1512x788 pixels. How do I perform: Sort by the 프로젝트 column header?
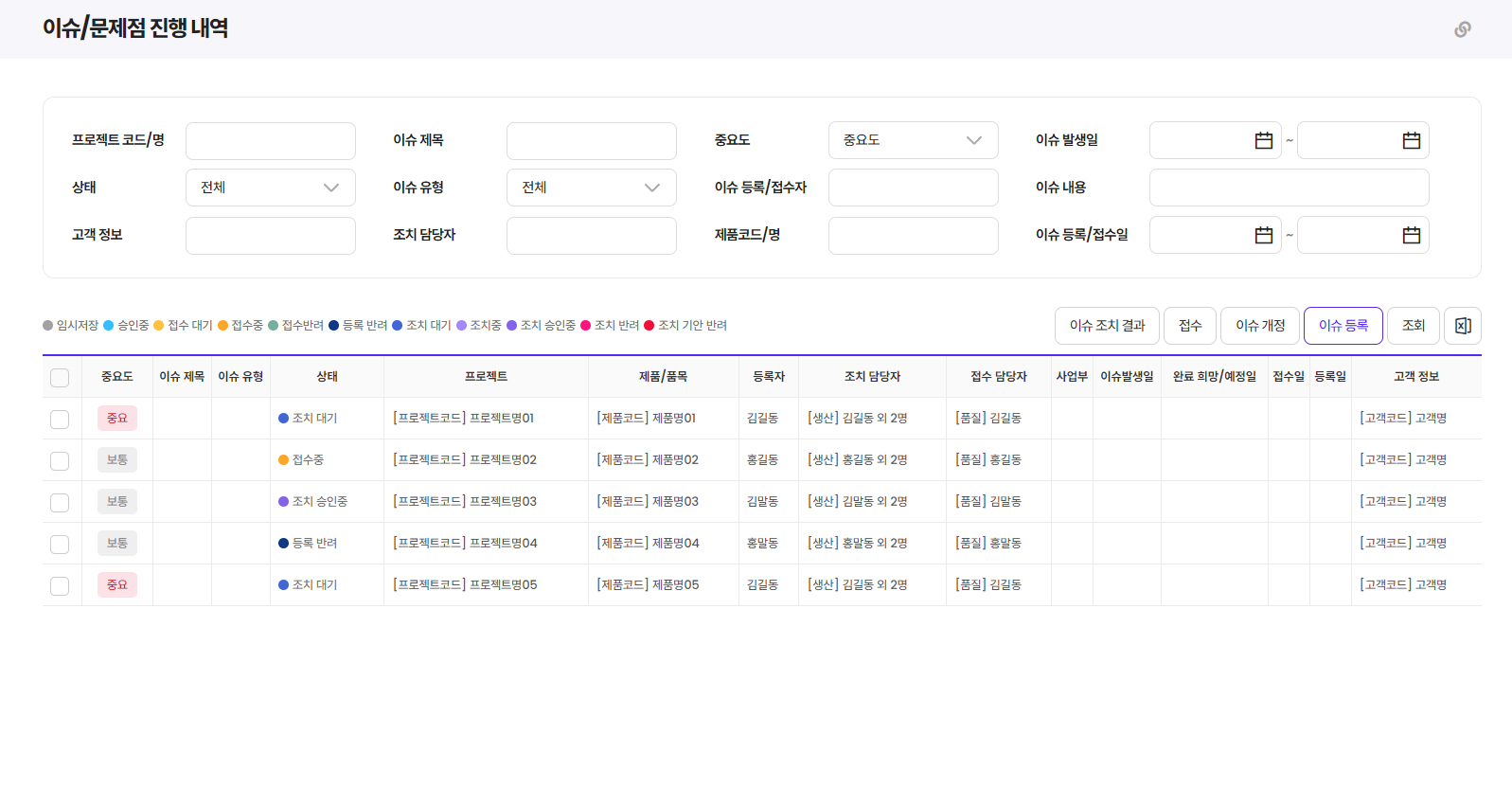[486, 377]
